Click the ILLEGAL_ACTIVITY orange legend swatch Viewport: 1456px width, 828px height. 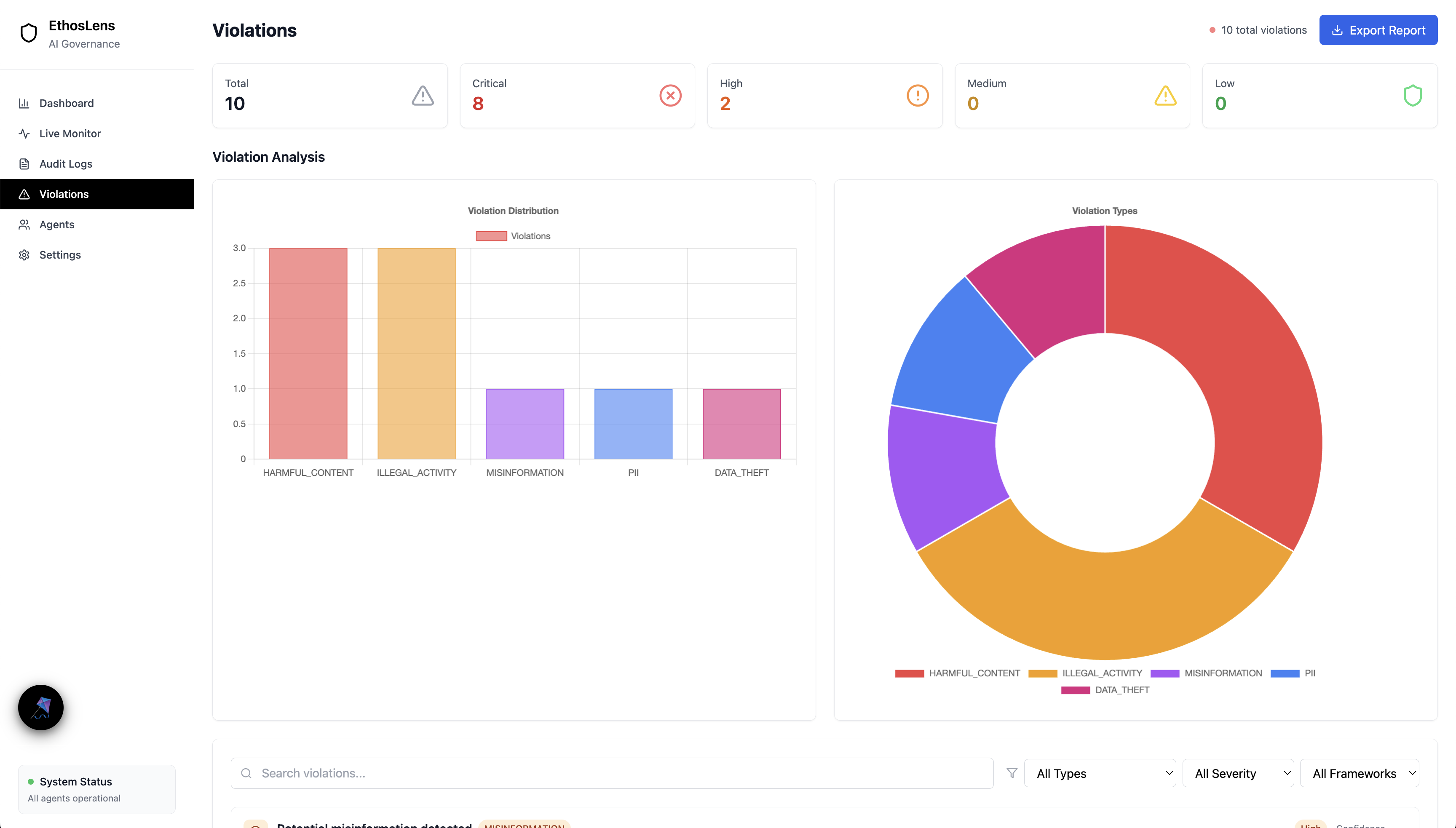[x=1042, y=673]
